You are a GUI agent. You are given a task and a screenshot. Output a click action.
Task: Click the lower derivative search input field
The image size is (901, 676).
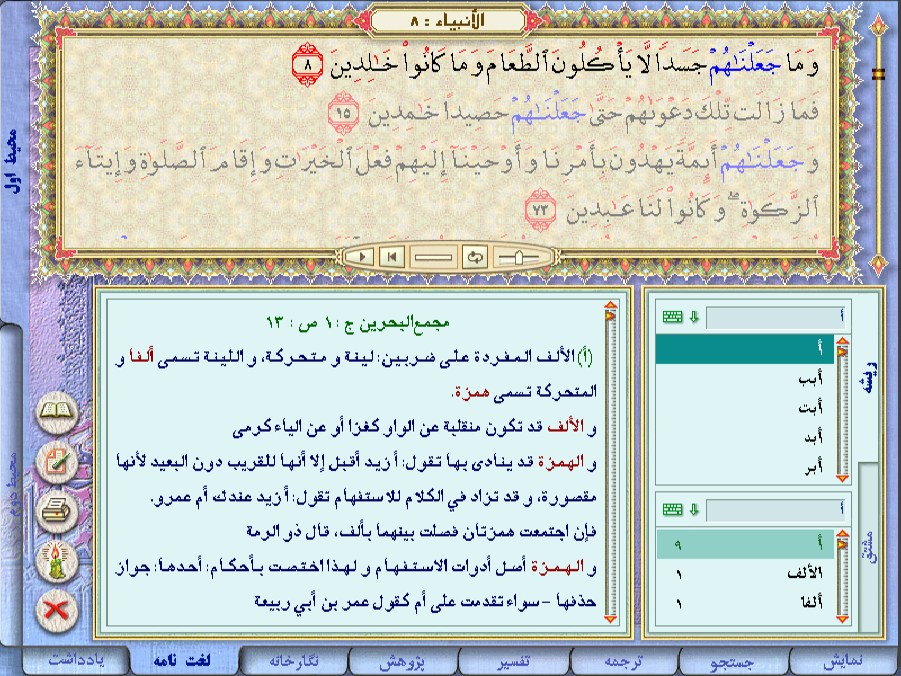coord(775,510)
